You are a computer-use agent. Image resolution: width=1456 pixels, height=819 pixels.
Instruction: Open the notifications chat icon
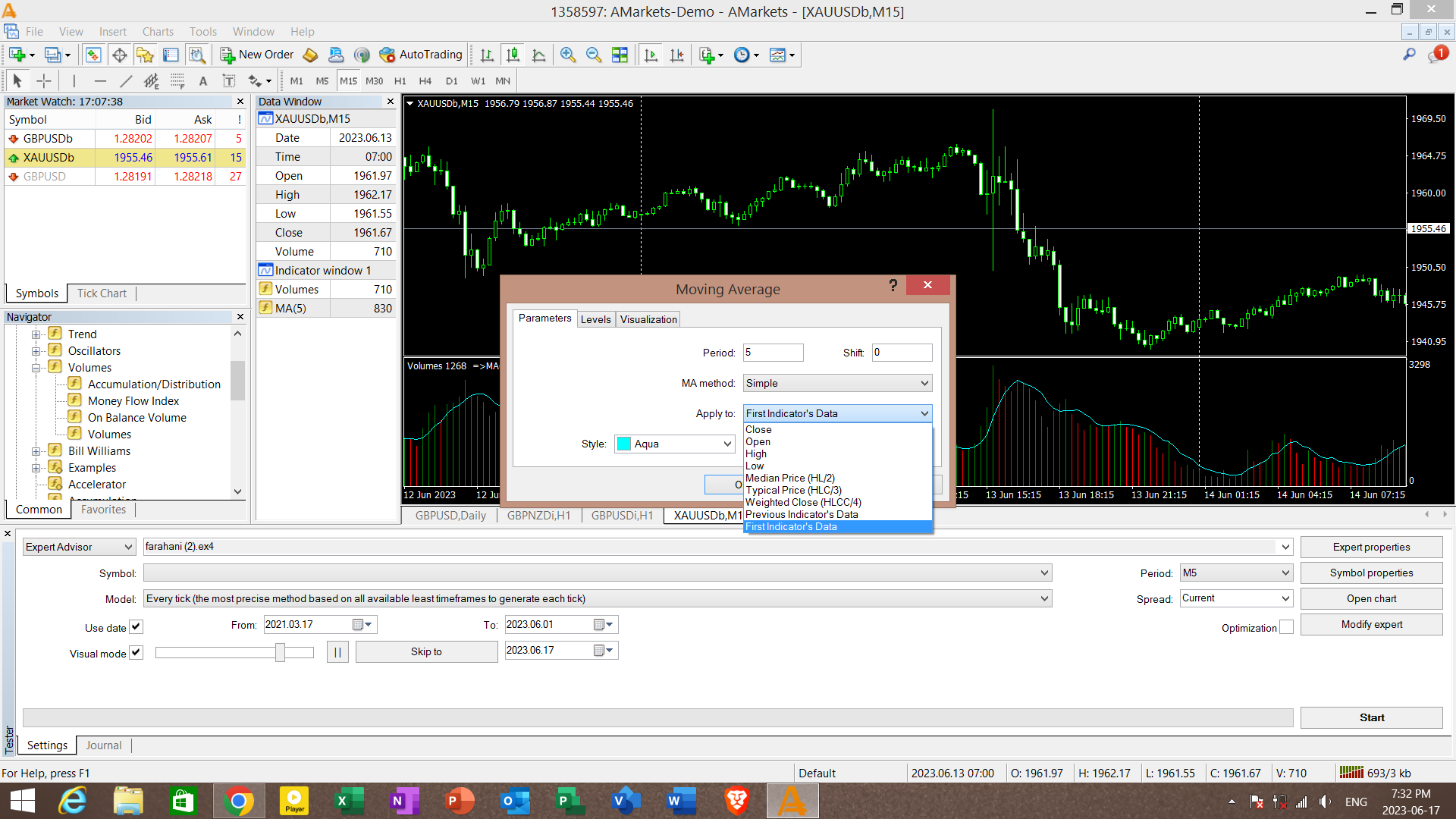click(x=1437, y=55)
